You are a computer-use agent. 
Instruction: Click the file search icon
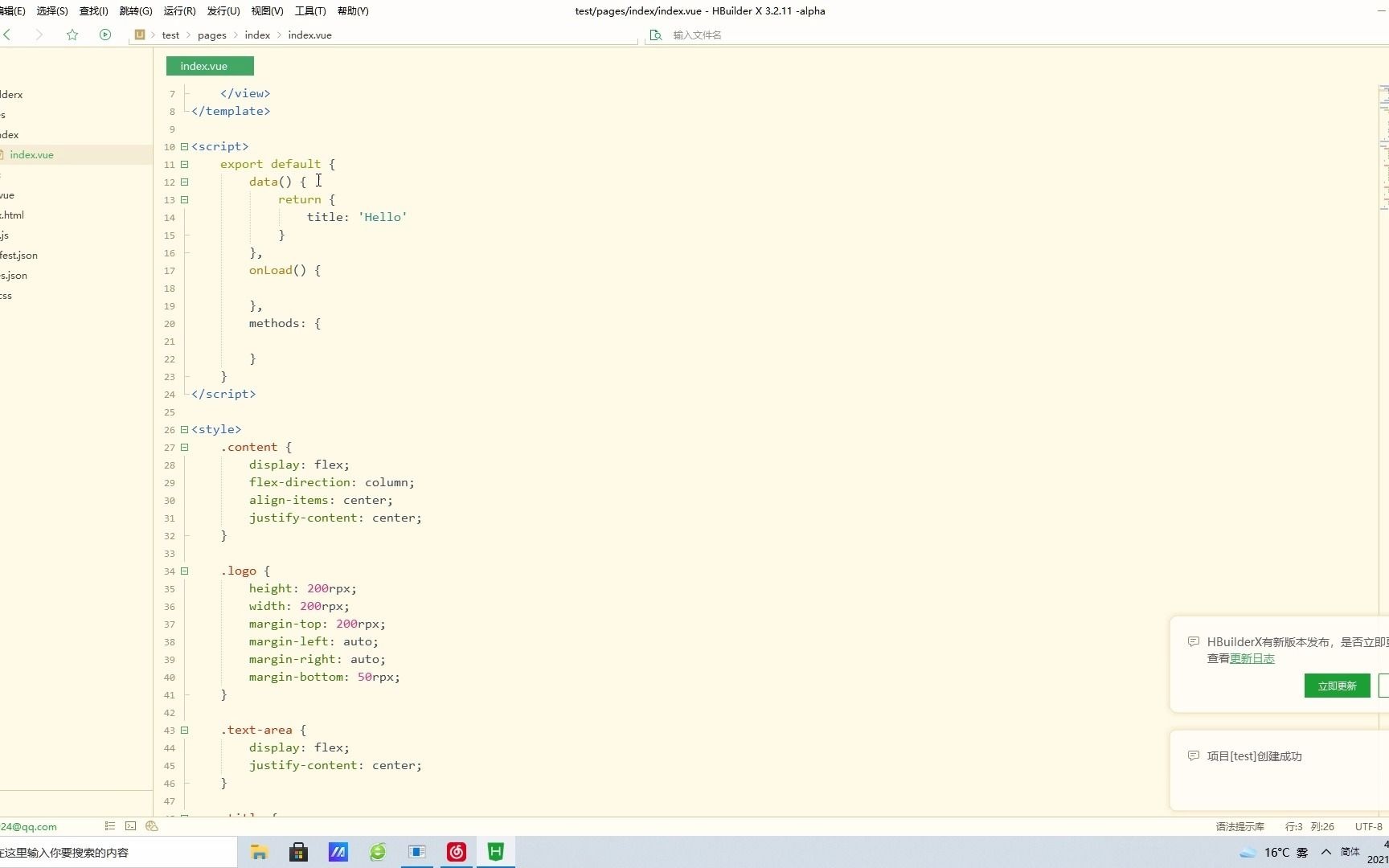coord(656,35)
